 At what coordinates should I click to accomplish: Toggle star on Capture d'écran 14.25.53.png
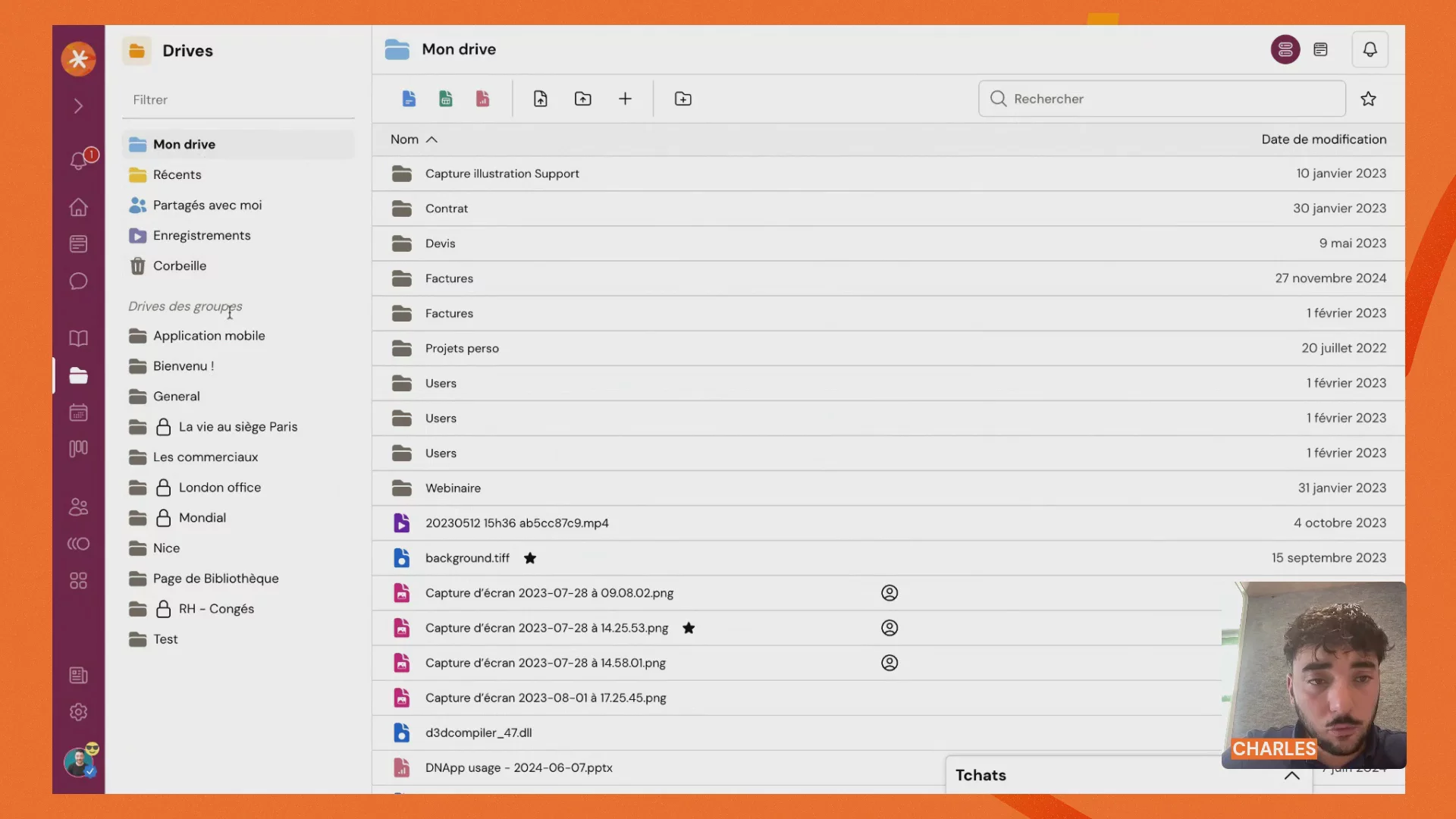click(x=689, y=628)
